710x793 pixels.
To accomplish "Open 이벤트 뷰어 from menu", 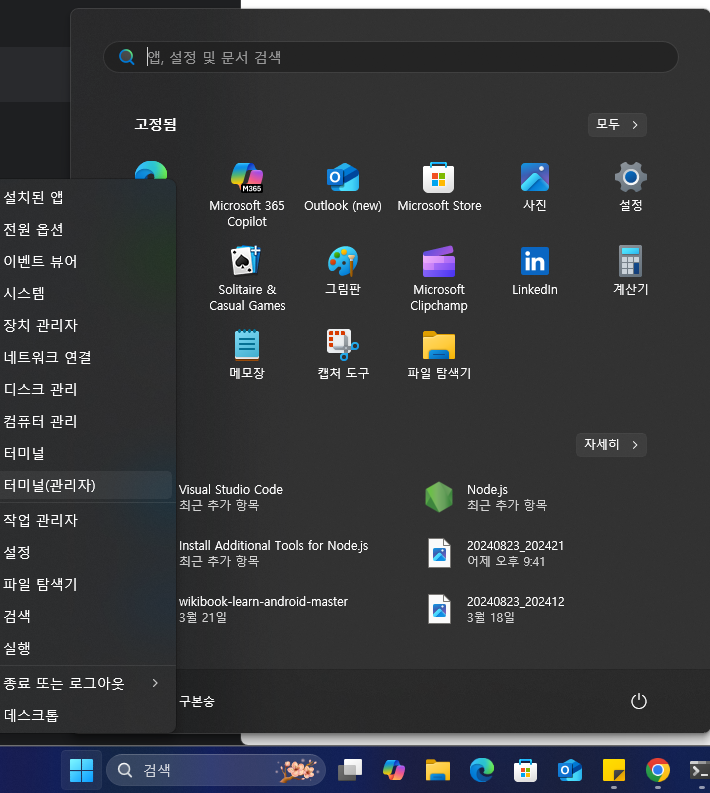I will [x=86, y=261].
